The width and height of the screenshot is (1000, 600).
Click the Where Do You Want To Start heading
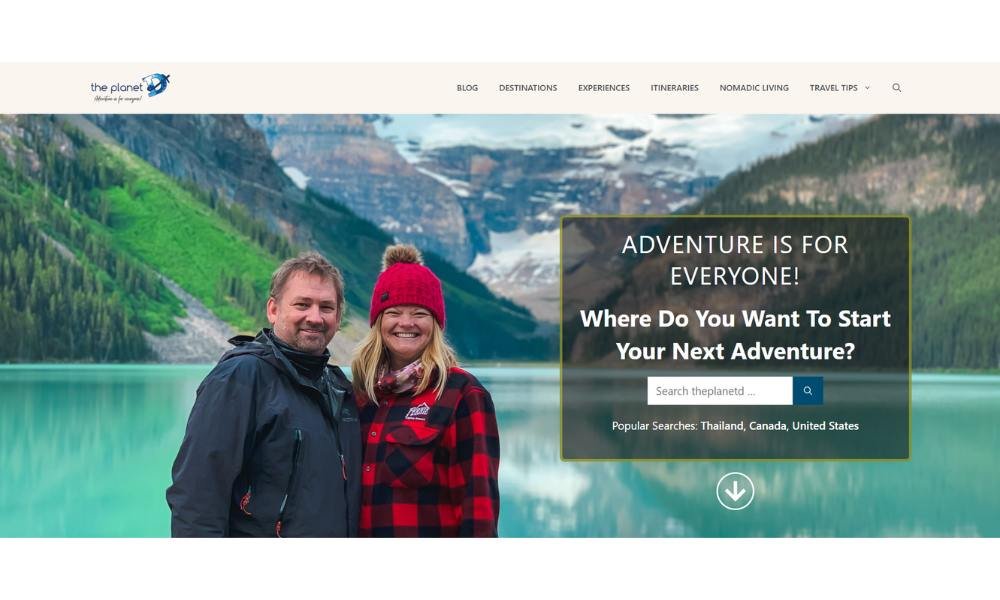coord(735,335)
